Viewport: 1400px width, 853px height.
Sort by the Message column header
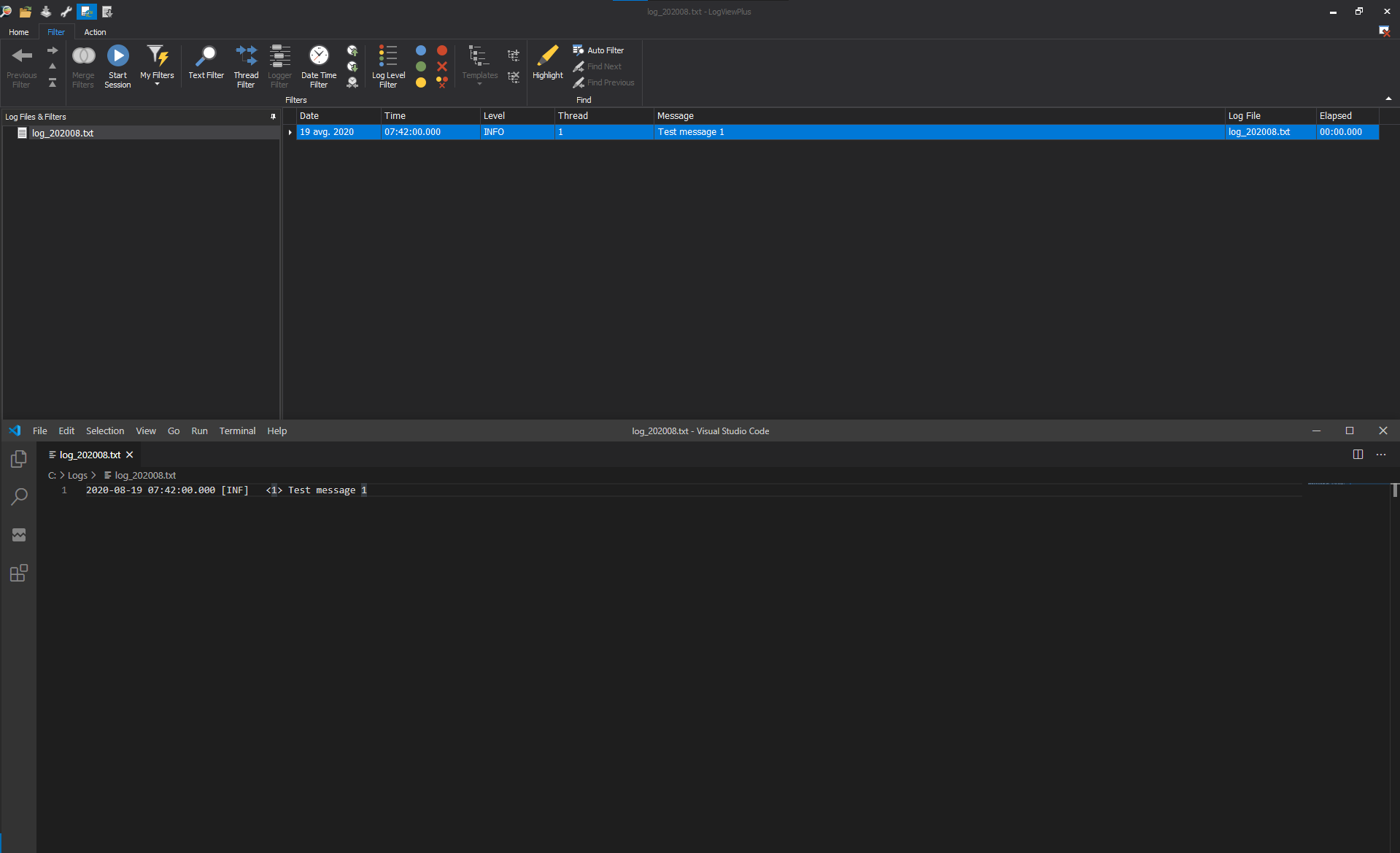(x=939, y=116)
